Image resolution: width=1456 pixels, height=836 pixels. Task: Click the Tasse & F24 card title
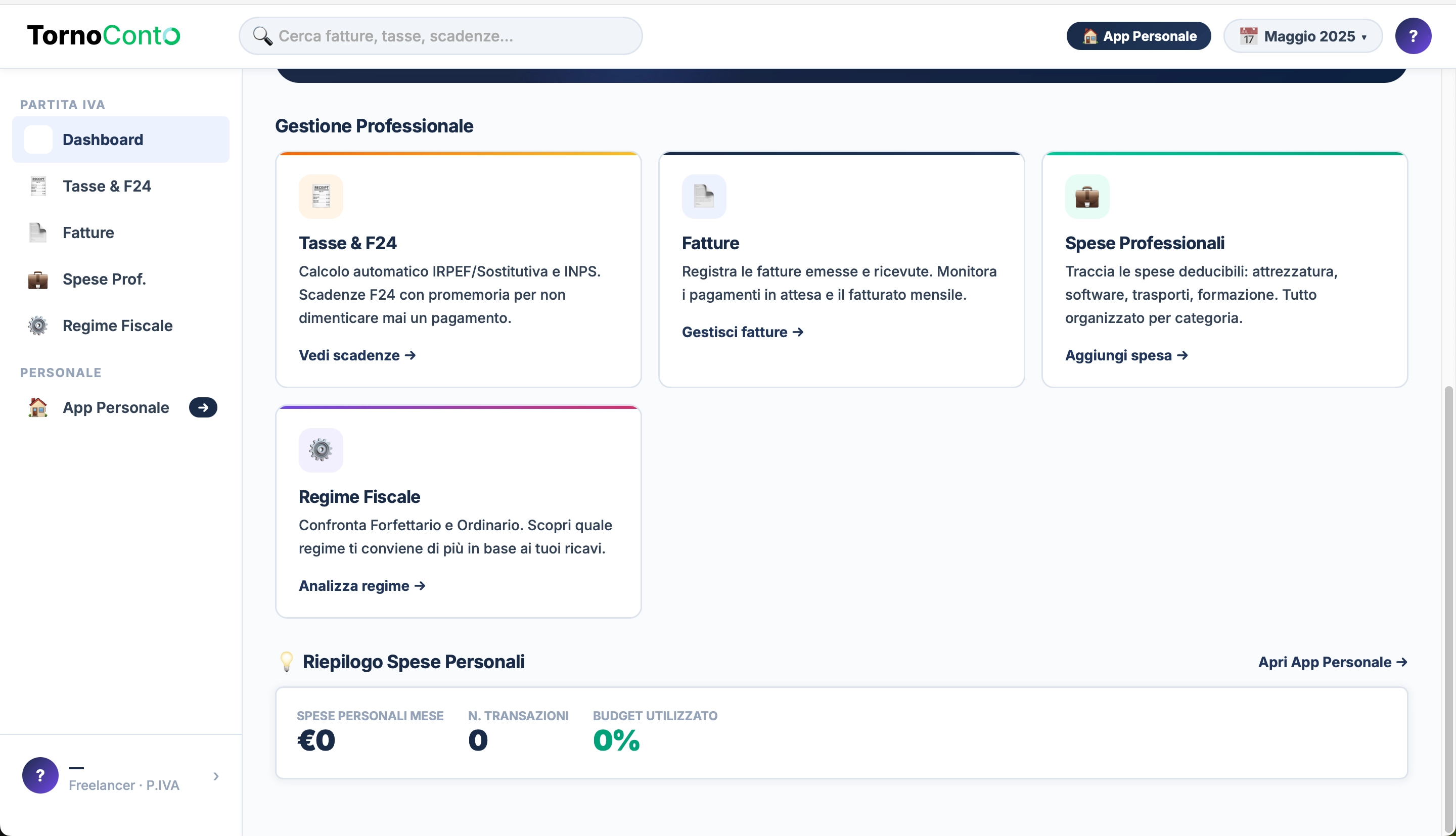coord(347,243)
